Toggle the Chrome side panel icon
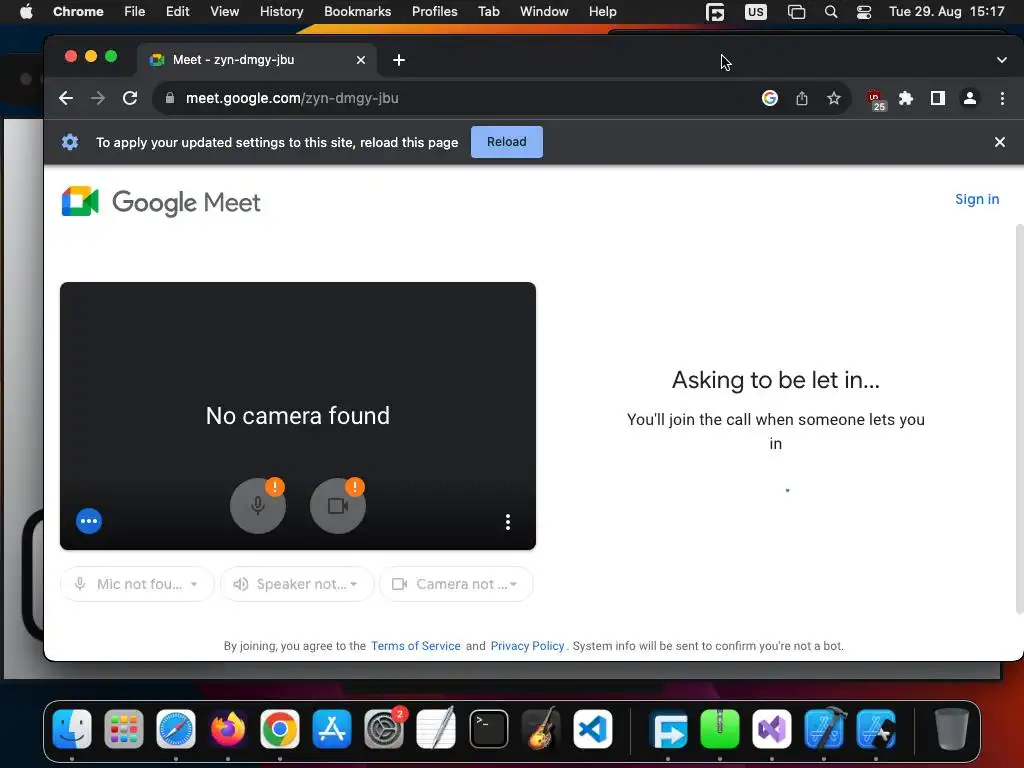1024x768 pixels. [938, 98]
